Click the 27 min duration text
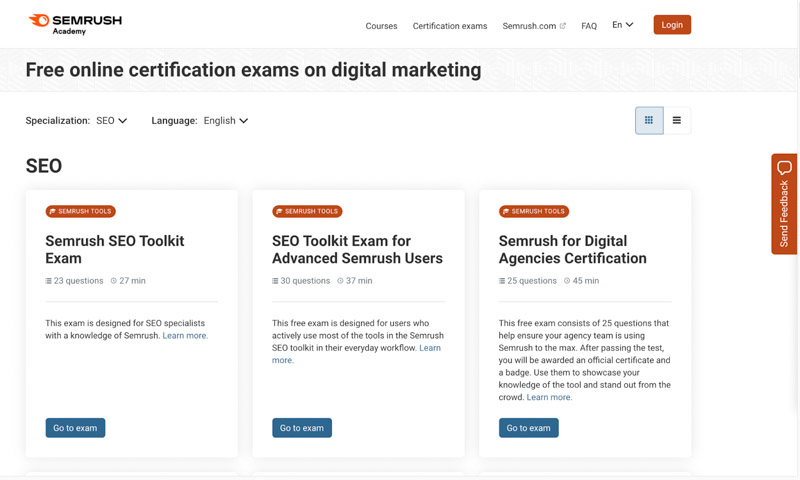This screenshot has width=800, height=480. [133, 281]
